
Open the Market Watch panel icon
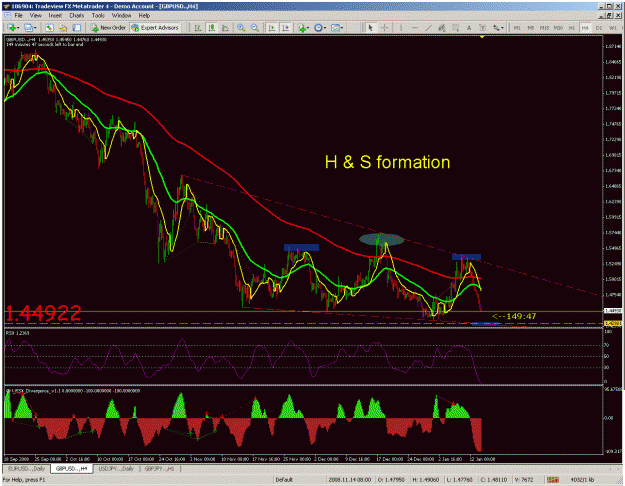(49, 28)
